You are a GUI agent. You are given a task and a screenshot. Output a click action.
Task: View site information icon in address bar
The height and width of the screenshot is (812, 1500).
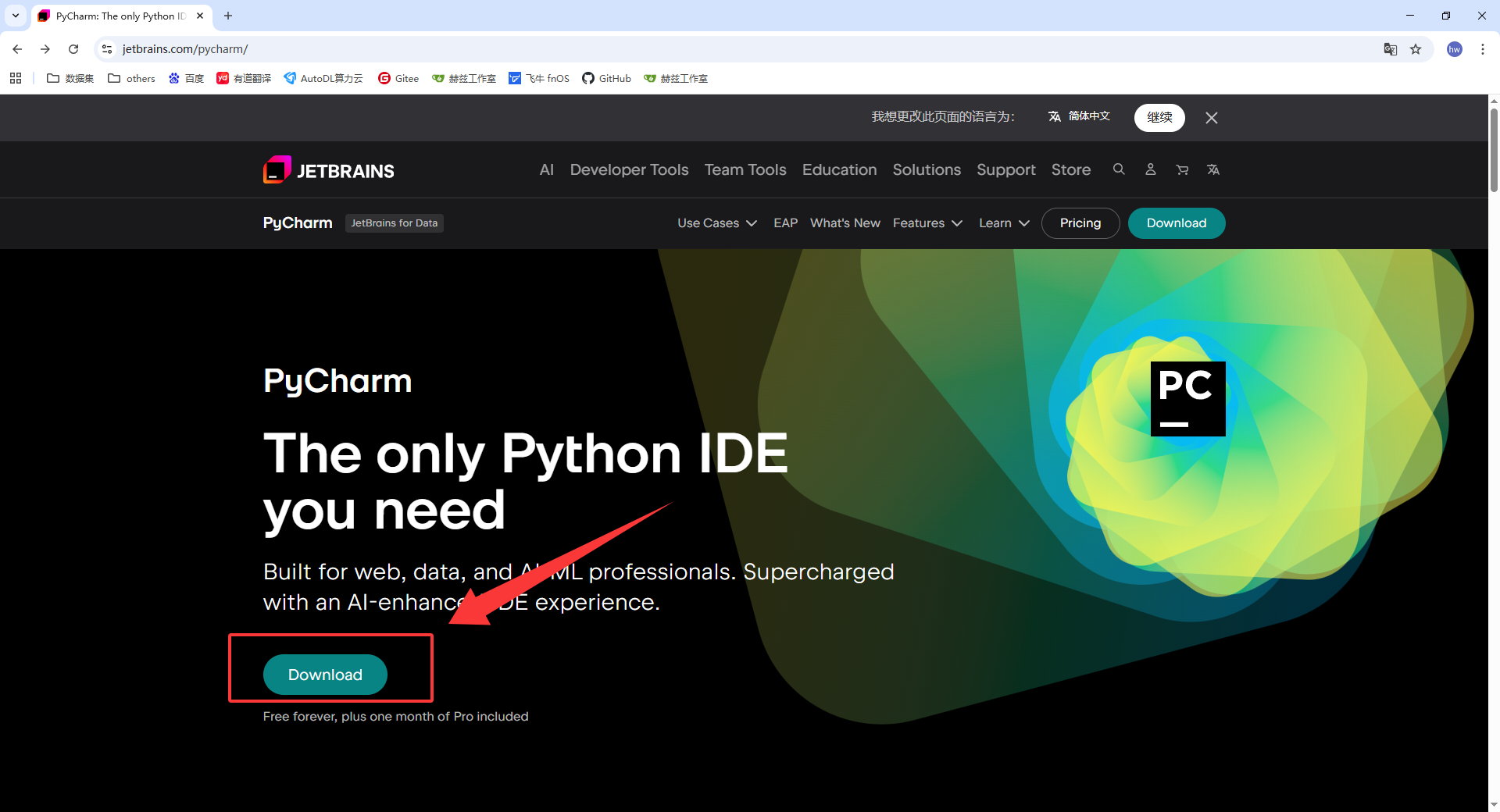coord(107,49)
